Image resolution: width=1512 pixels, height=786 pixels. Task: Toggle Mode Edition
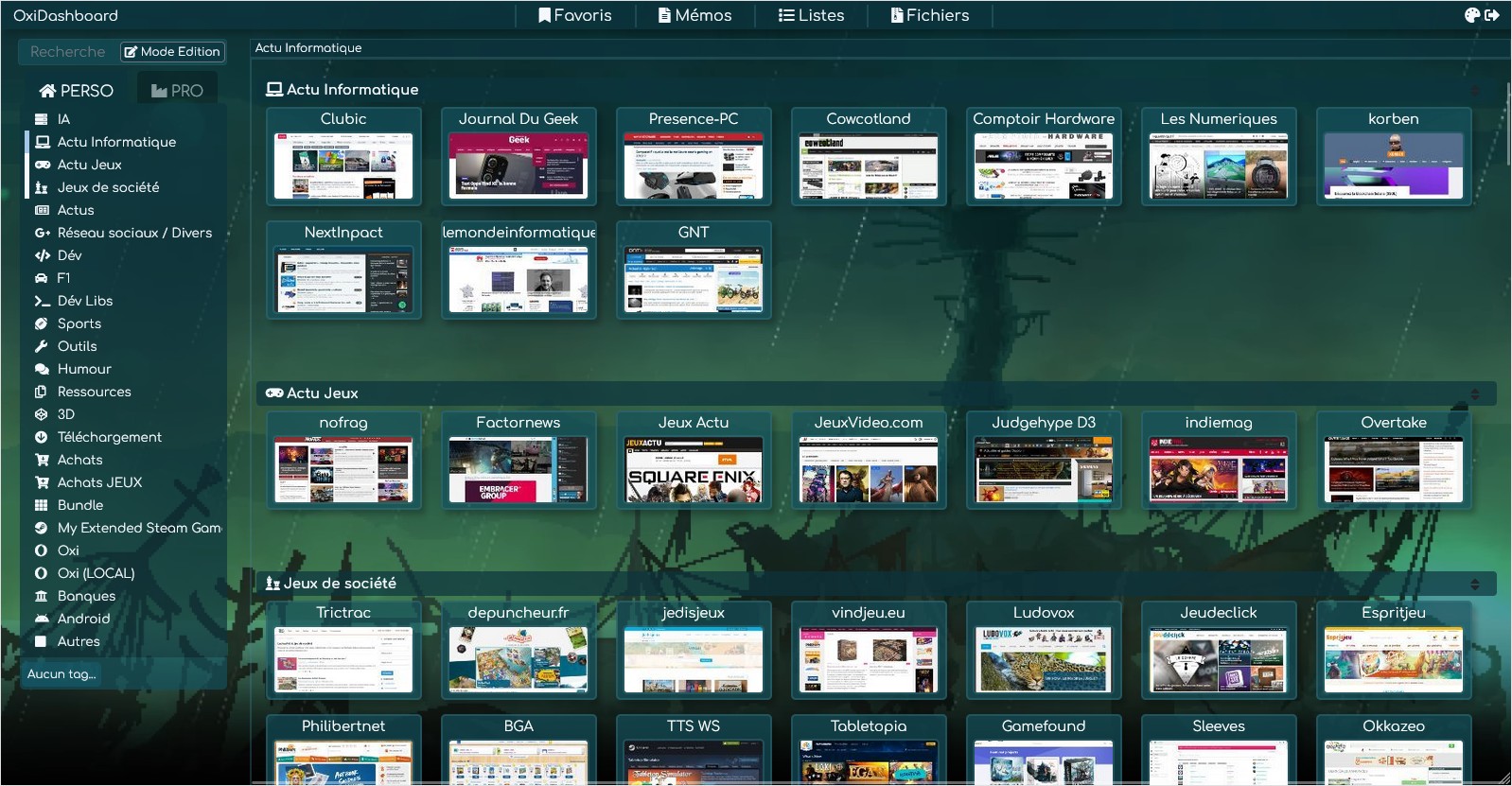coord(172,52)
